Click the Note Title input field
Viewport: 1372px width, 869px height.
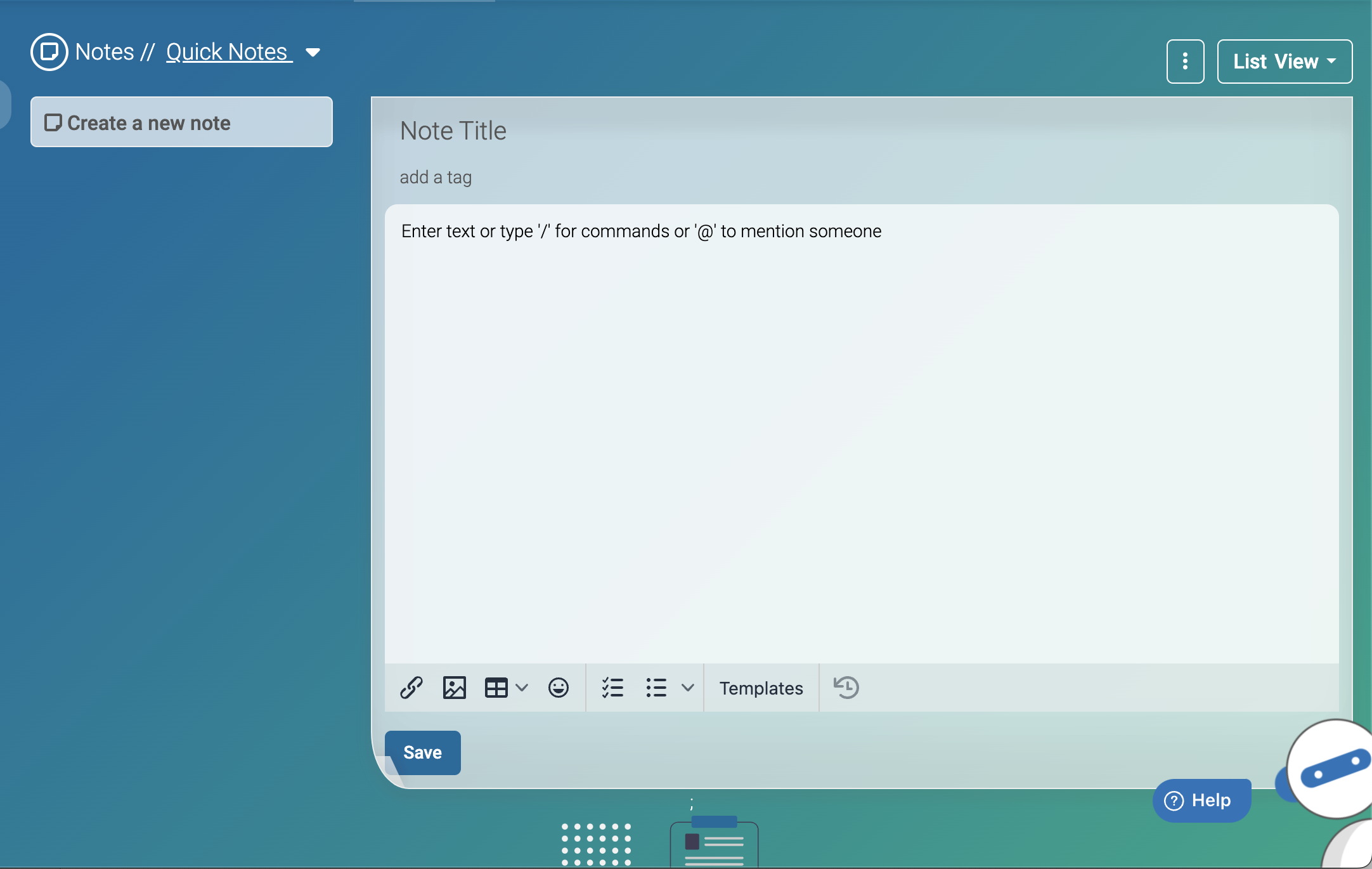[453, 130]
